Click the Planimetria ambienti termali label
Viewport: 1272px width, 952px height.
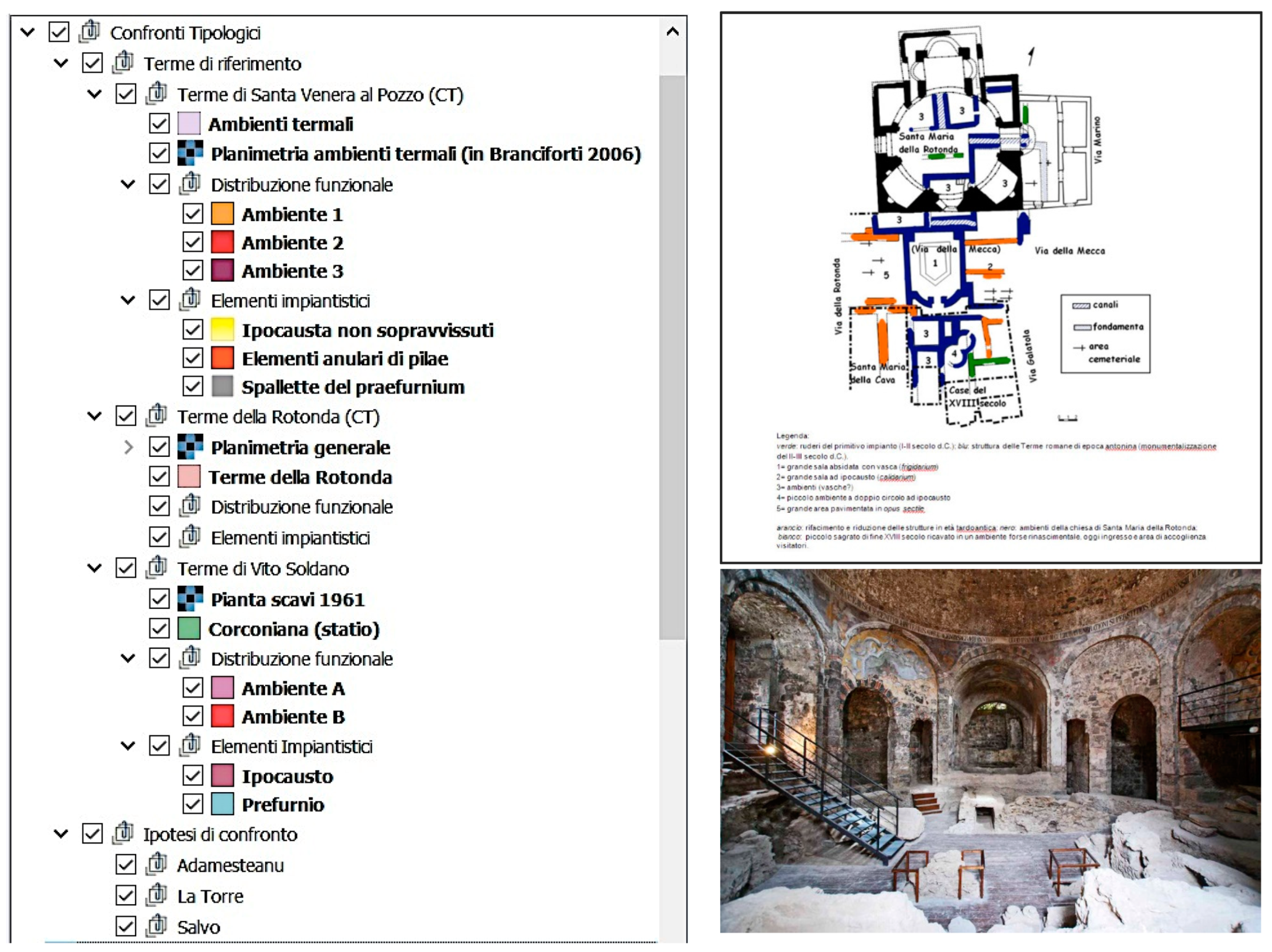(426, 154)
